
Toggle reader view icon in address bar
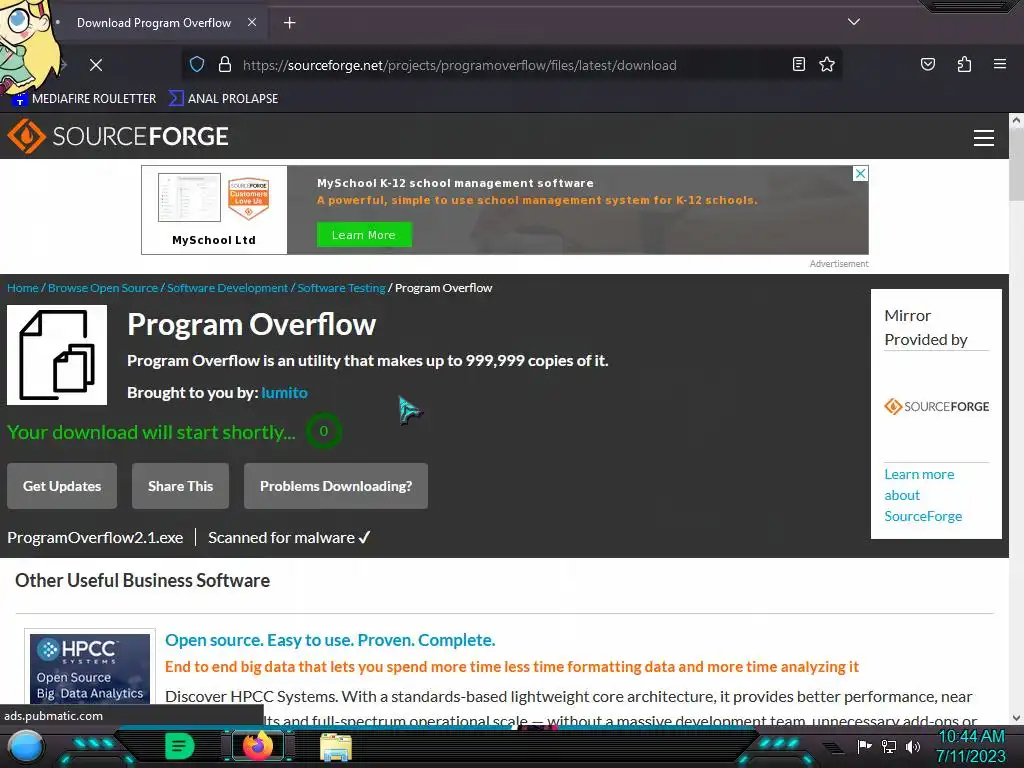pos(798,64)
